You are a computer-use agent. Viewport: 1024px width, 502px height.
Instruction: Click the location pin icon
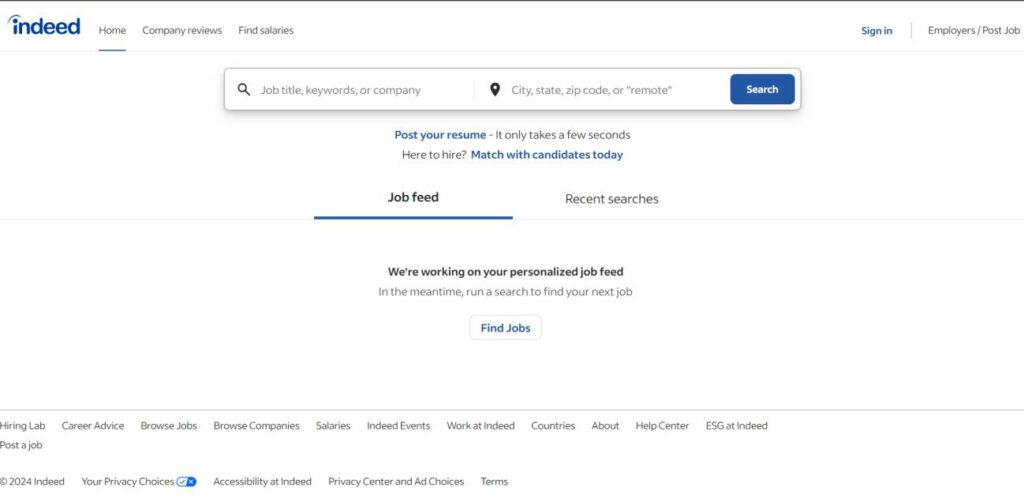[494, 90]
